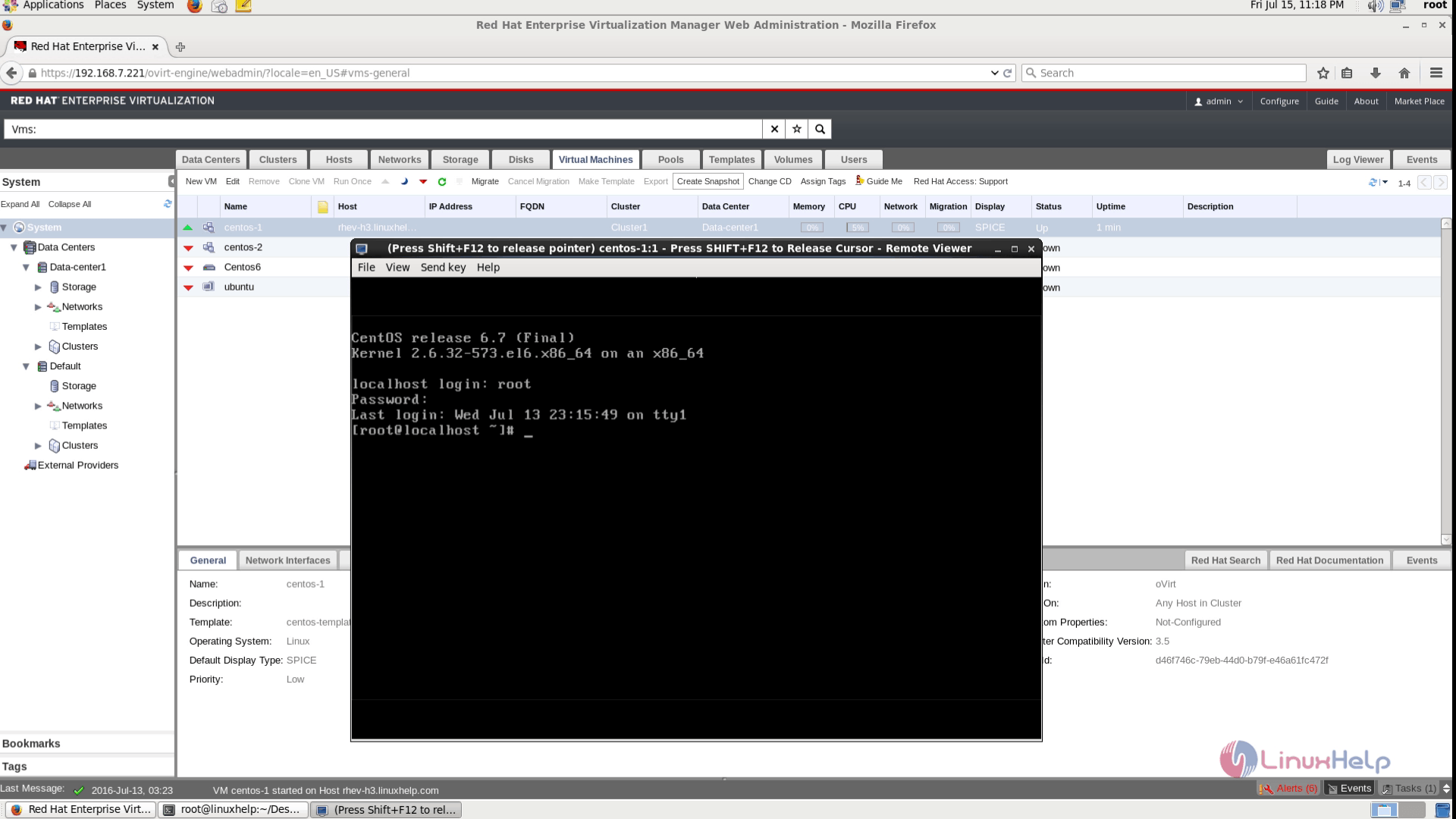Switch to the Hosts tab

[x=339, y=159]
